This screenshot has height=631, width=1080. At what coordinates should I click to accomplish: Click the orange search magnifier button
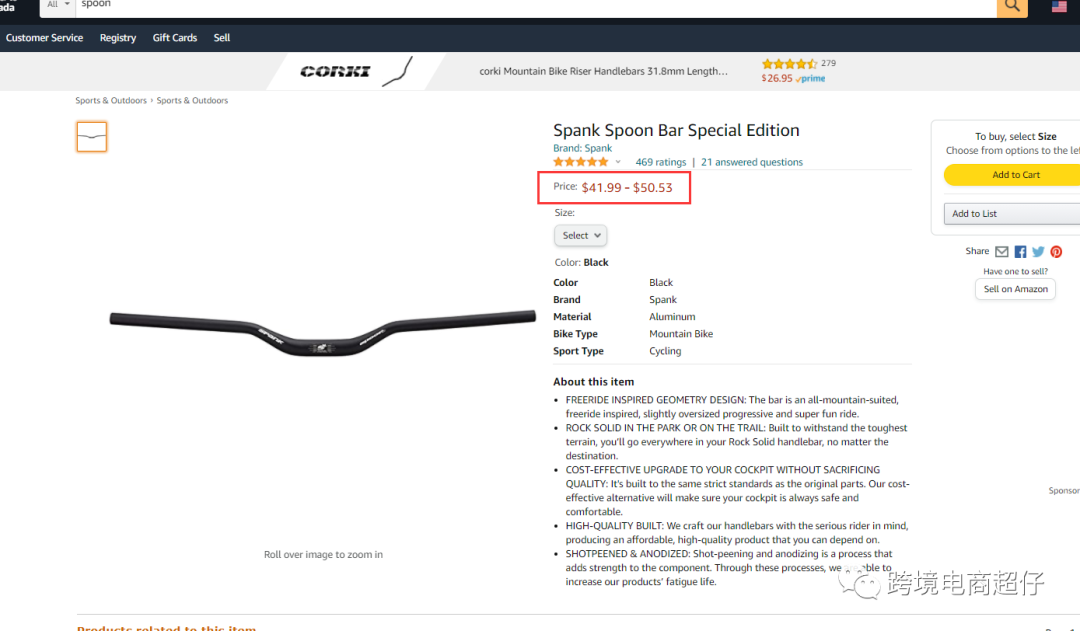click(1012, 7)
